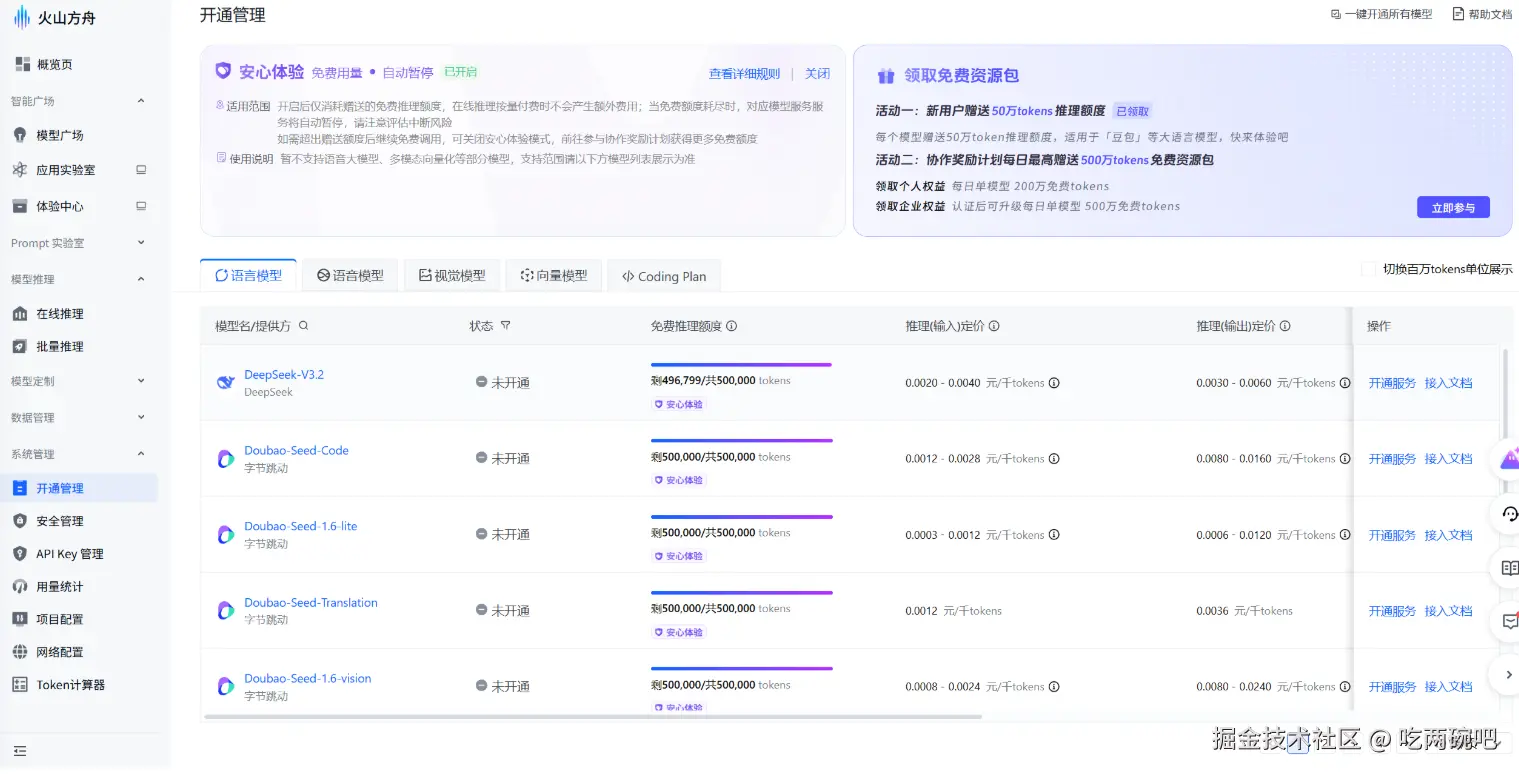
Task: Expand the Prompt 实验室 sidebar section
Action: (141, 243)
